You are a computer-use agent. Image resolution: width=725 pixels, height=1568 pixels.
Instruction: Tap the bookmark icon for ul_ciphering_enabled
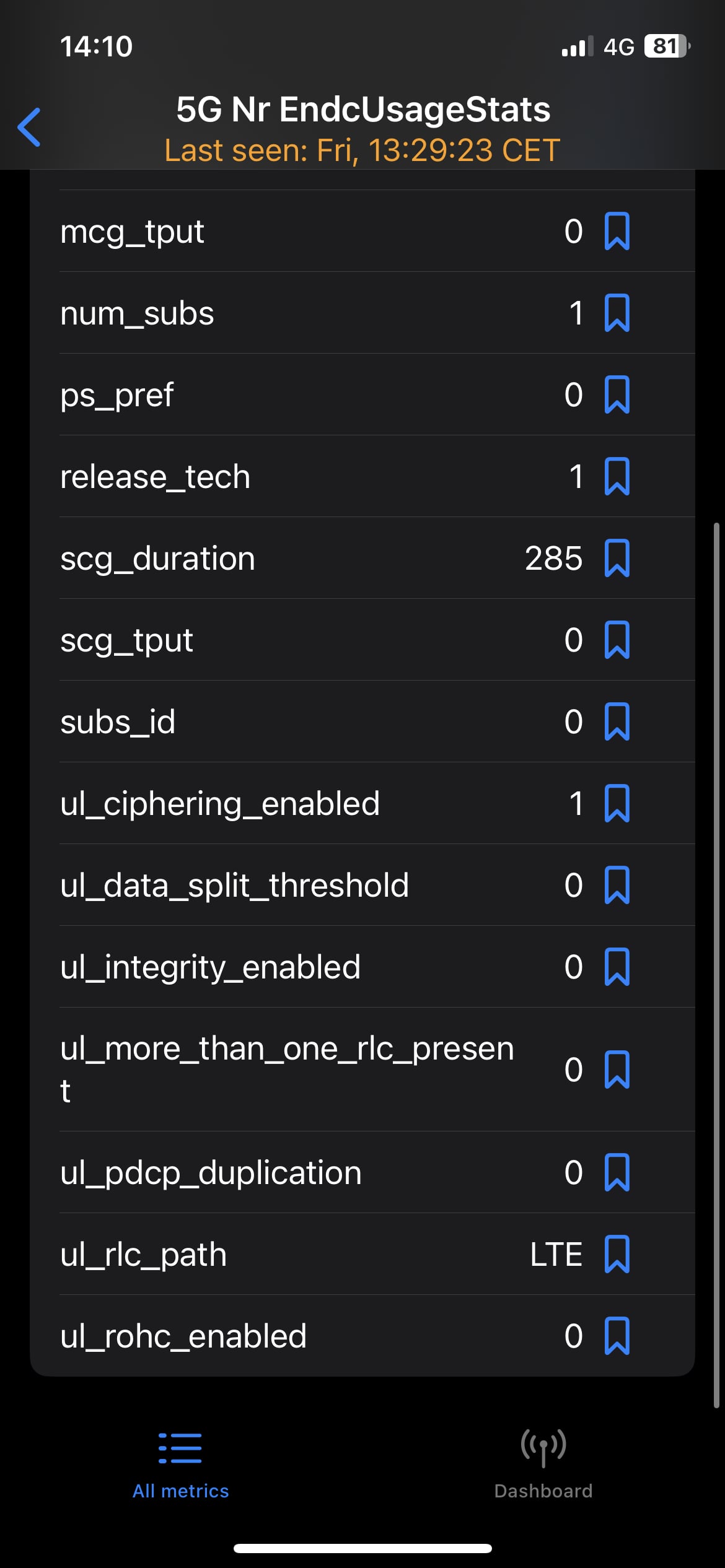pos(617,803)
